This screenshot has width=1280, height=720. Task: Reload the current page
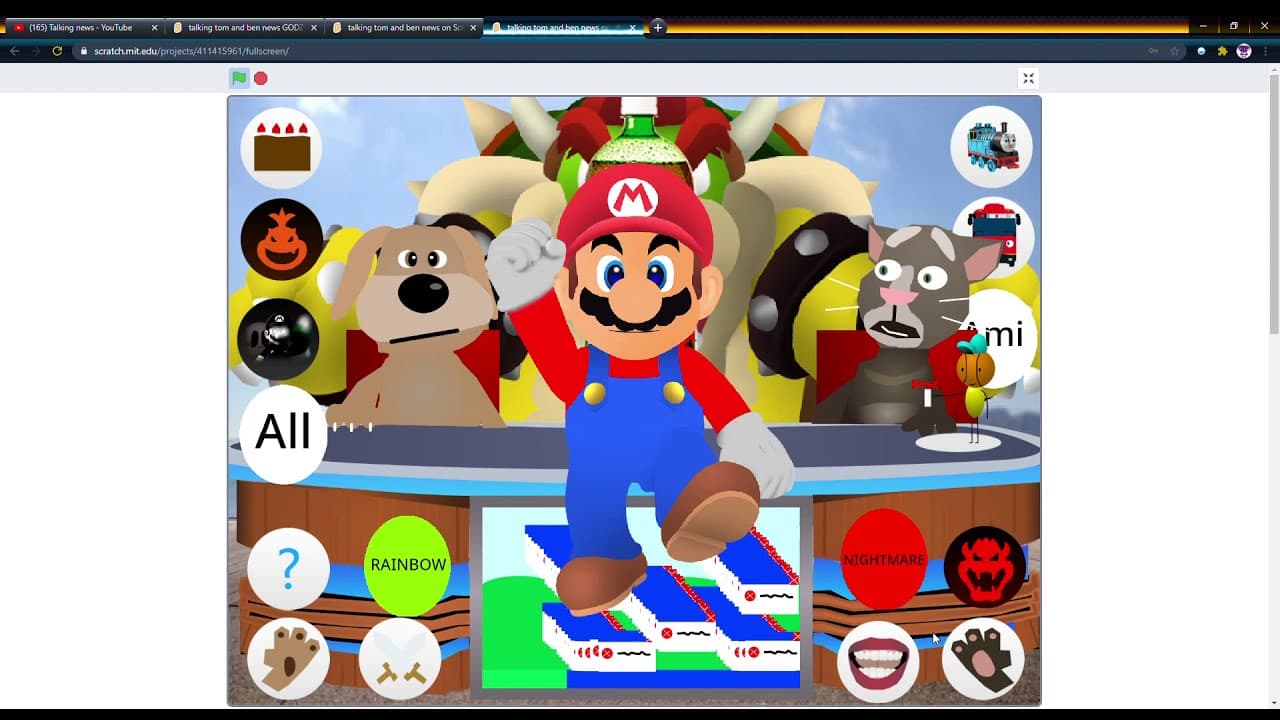pyautogui.click(x=57, y=51)
